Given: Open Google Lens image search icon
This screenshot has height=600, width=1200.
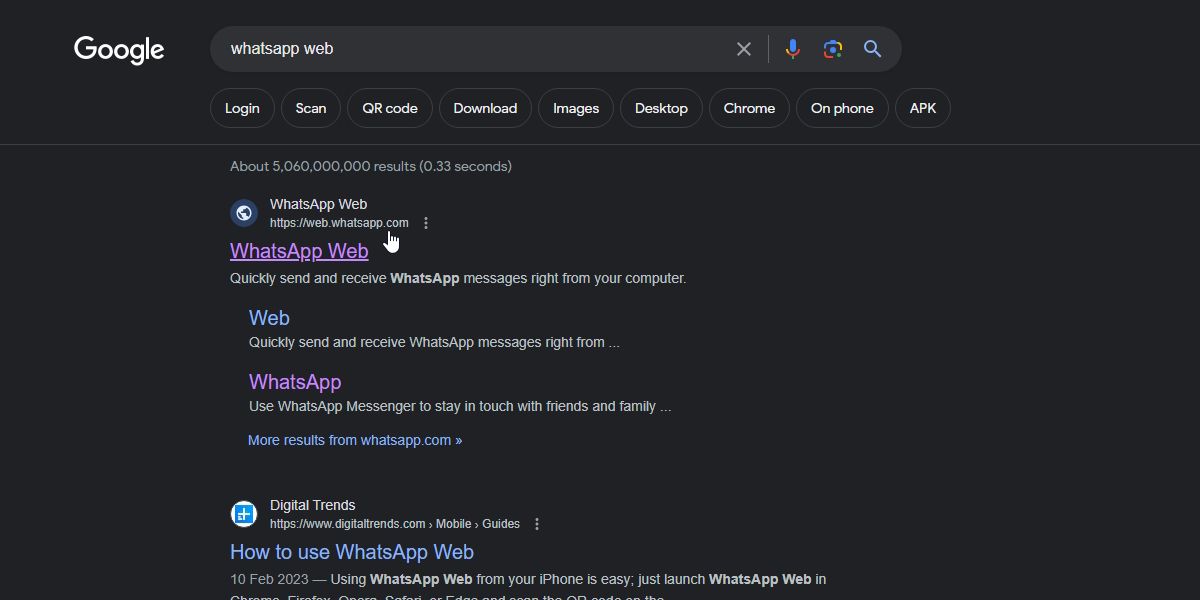Looking at the screenshot, I should point(833,48).
